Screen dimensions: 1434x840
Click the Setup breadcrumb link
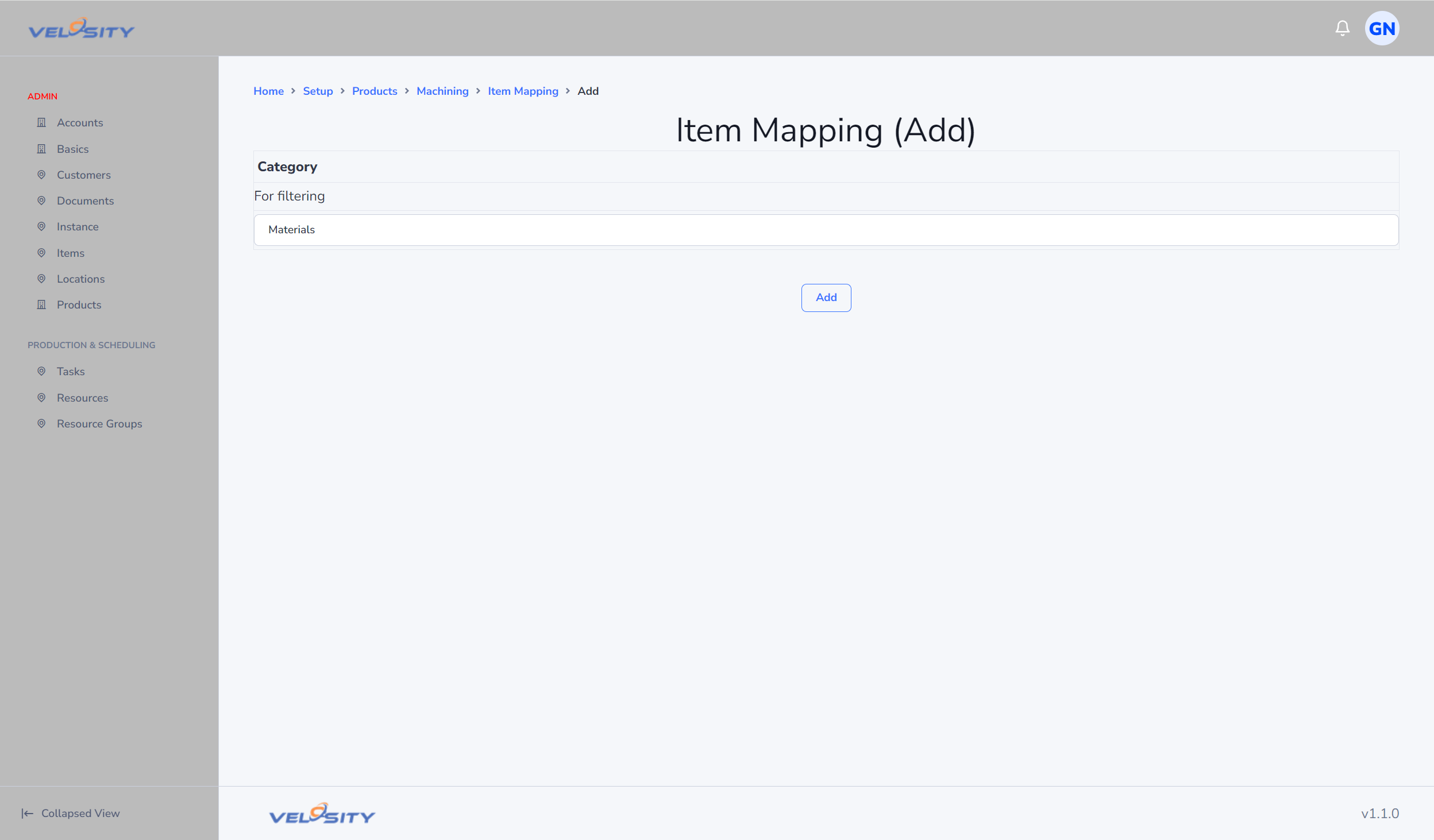(318, 91)
